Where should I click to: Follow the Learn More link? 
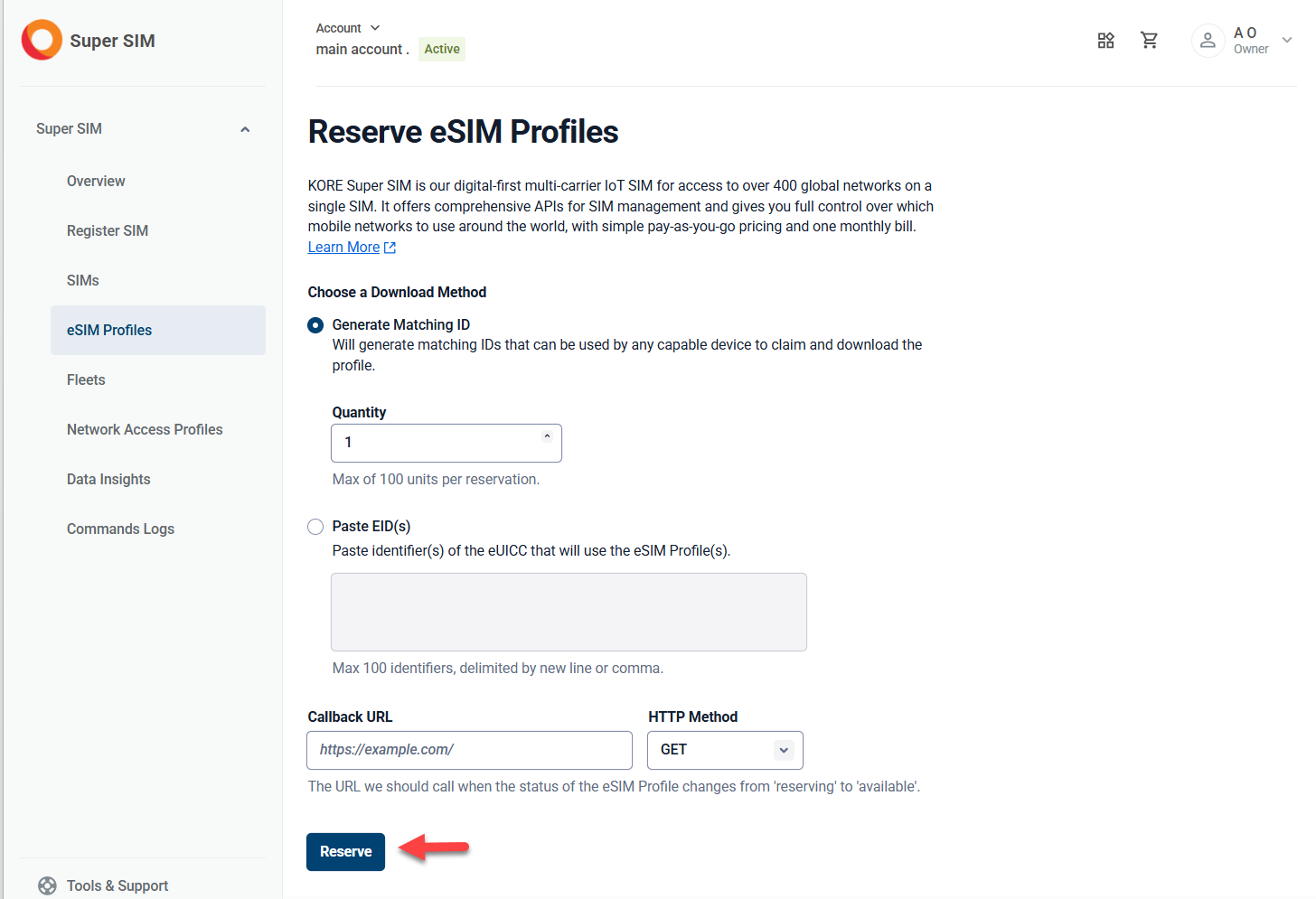click(343, 248)
